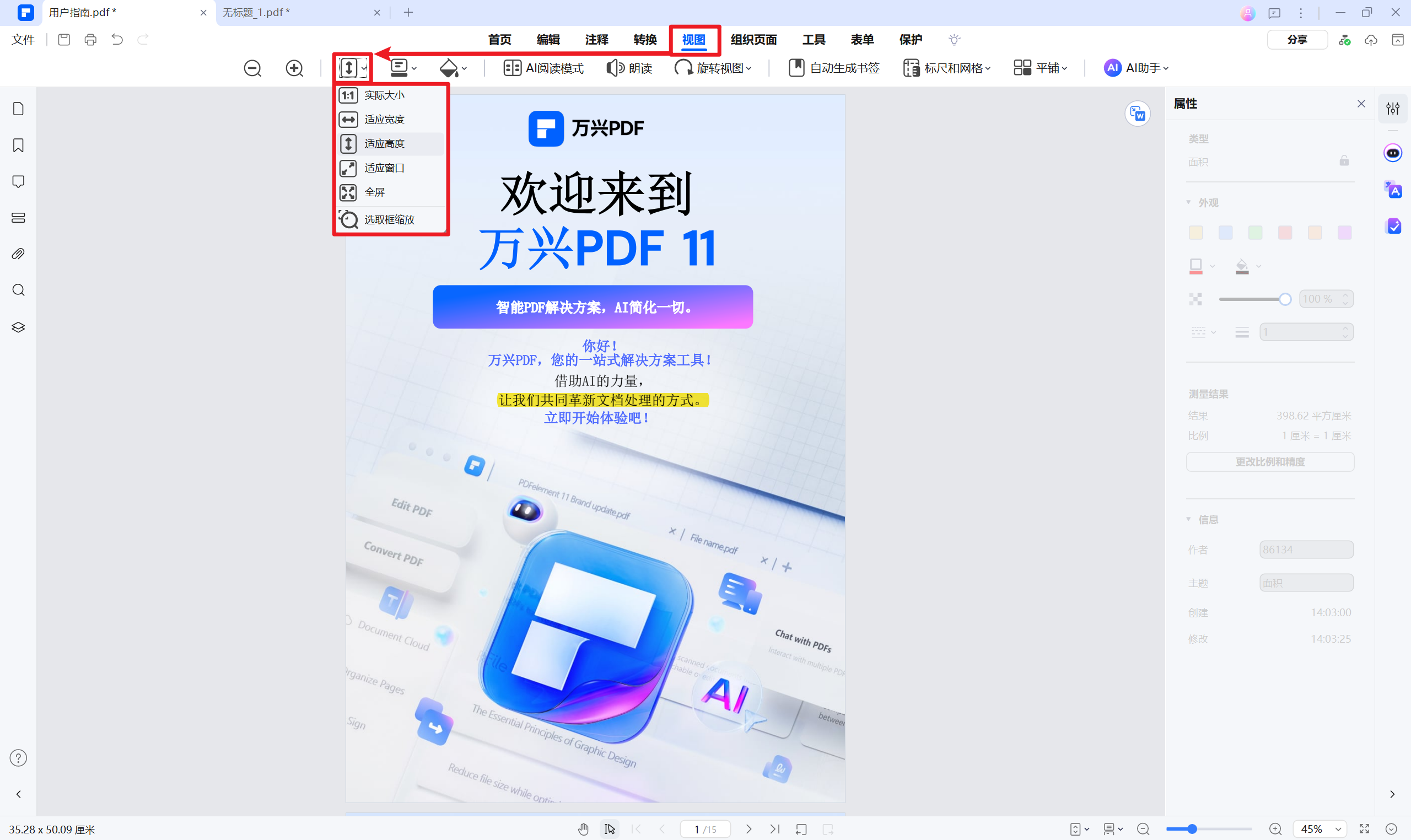The height and width of the screenshot is (840, 1411).
Task: Open the layers sidebar panel
Action: click(18, 327)
